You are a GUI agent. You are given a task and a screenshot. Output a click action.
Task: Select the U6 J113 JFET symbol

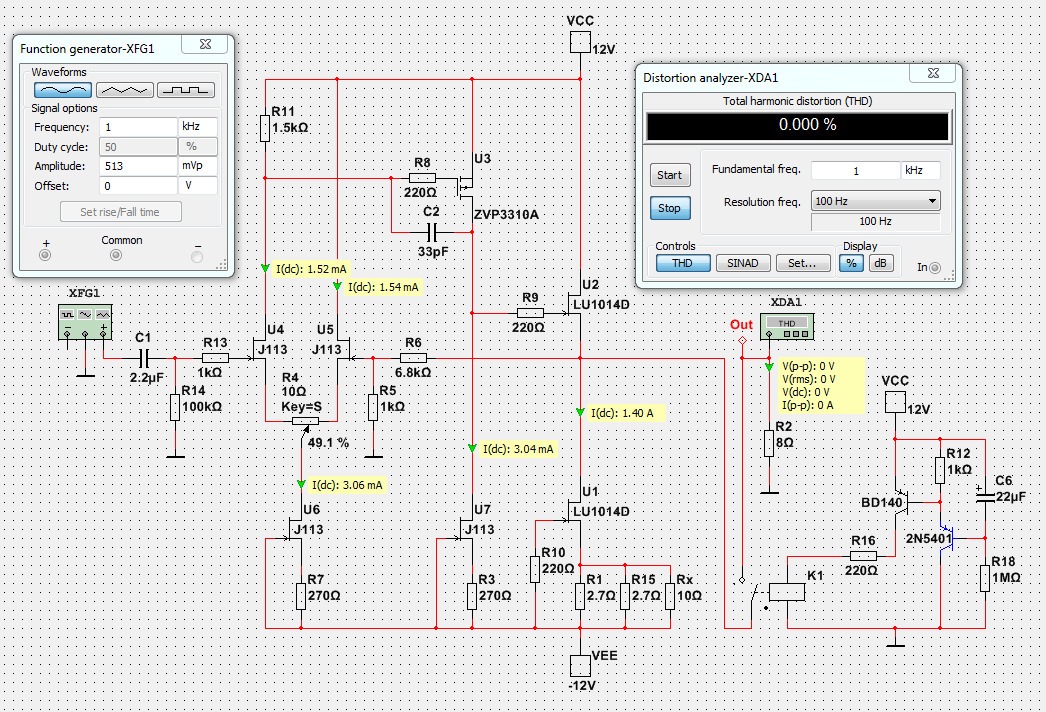pos(296,530)
